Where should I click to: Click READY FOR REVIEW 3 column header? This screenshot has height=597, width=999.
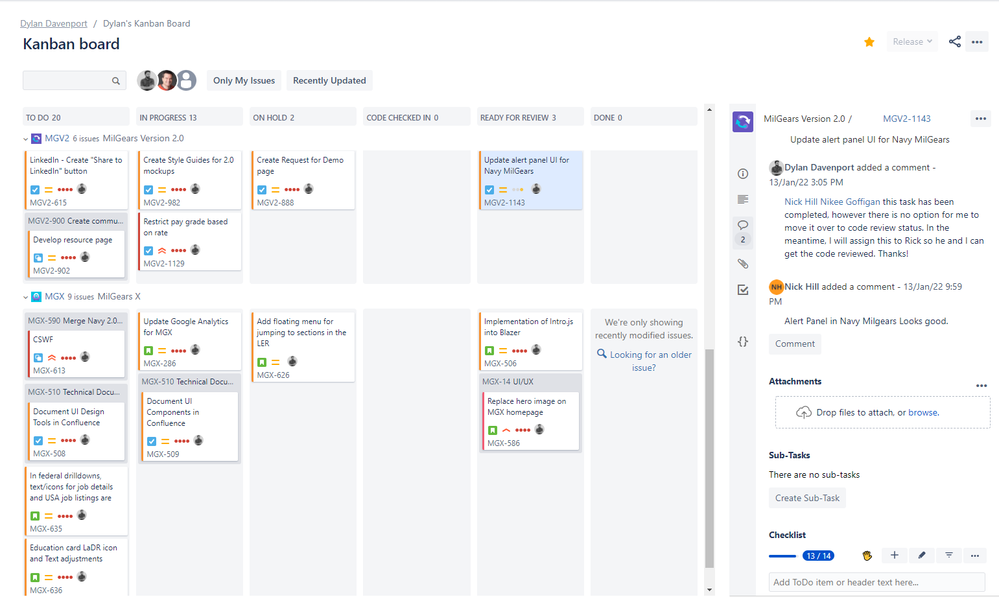[x=530, y=117]
